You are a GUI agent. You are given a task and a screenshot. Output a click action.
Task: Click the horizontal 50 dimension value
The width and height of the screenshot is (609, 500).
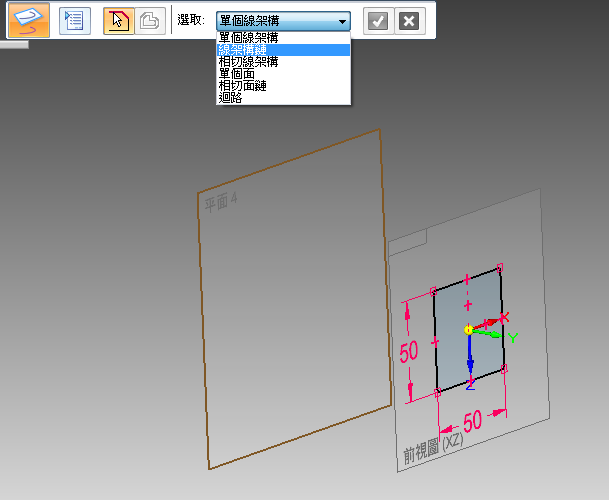(x=472, y=421)
